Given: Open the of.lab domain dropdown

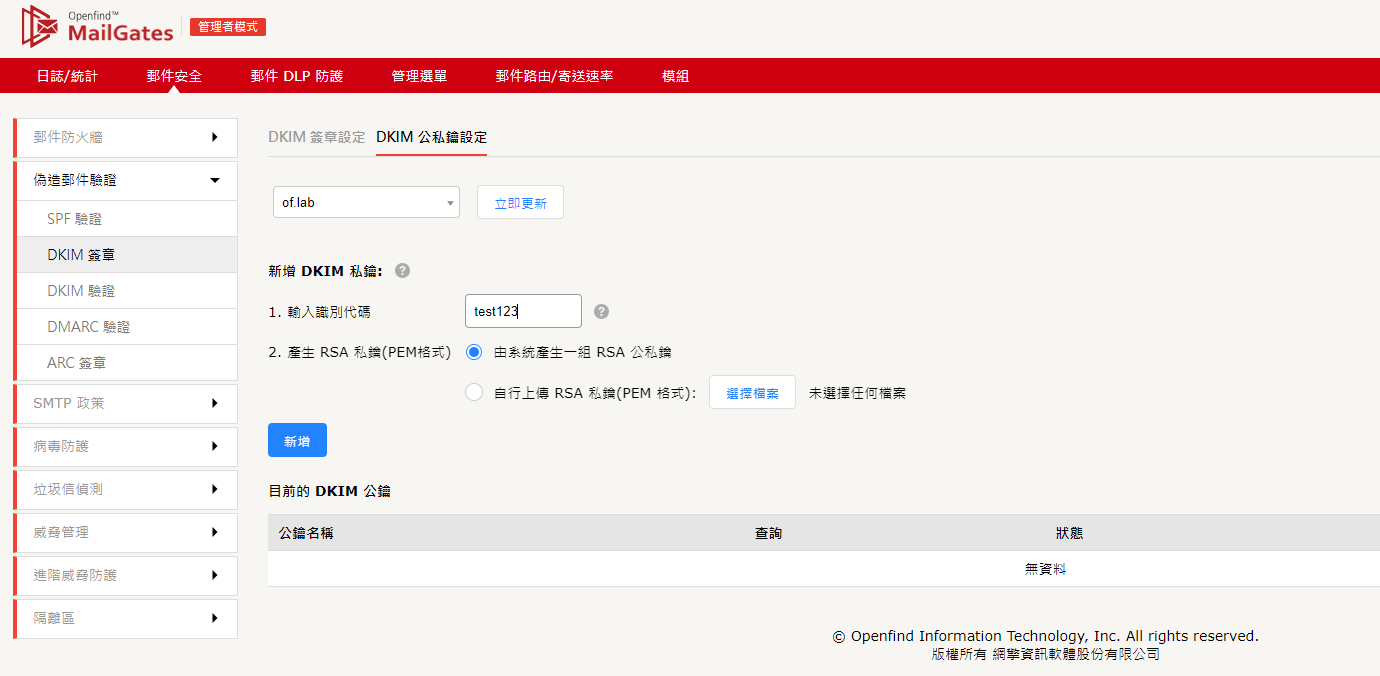Looking at the screenshot, I should [x=366, y=202].
